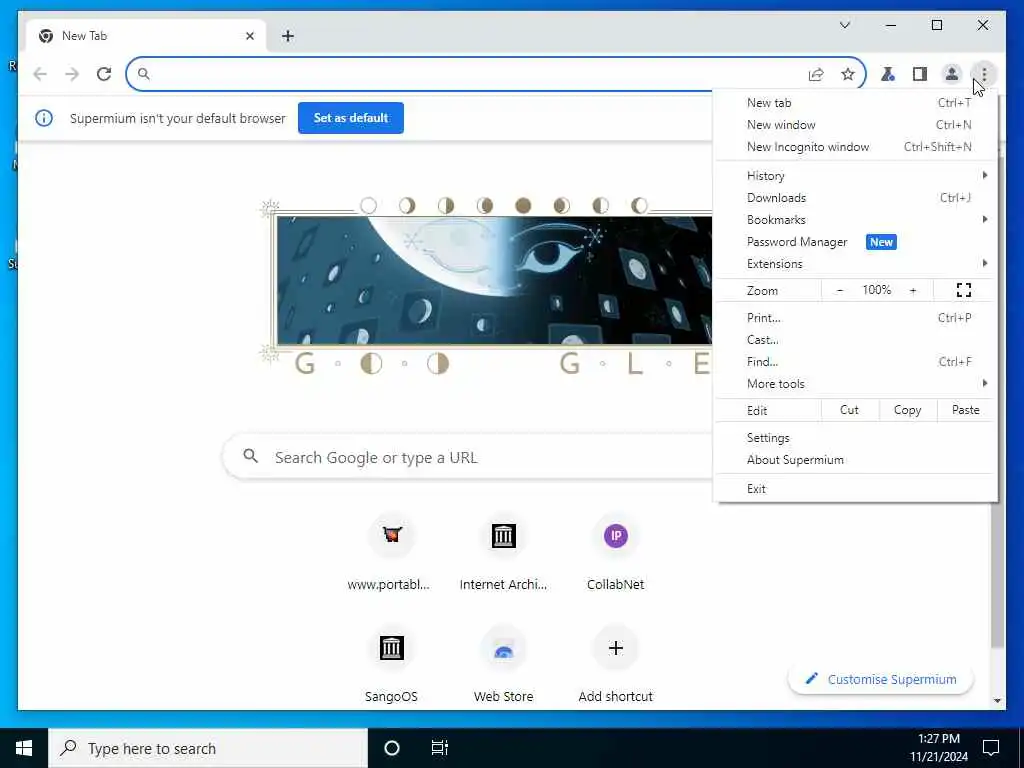Open the experiments flask icon
Screen dimensions: 1024x768
tap(888, 74)
